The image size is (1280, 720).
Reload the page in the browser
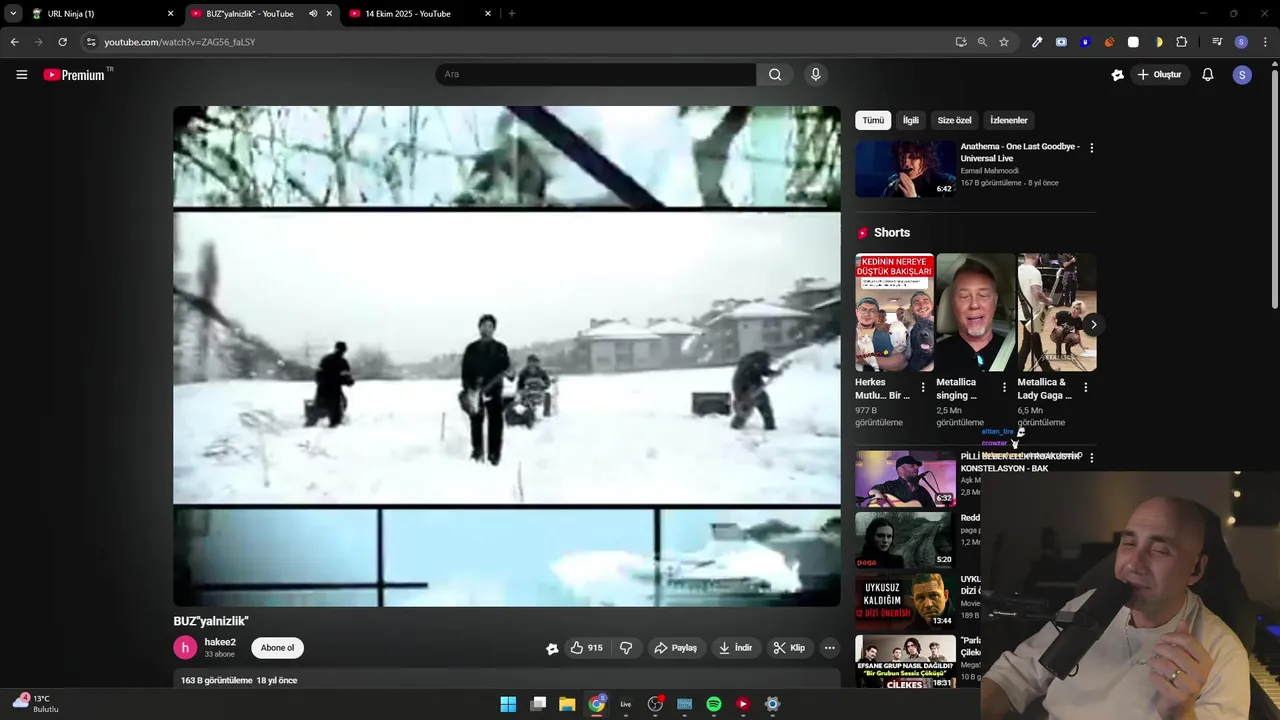62,42
